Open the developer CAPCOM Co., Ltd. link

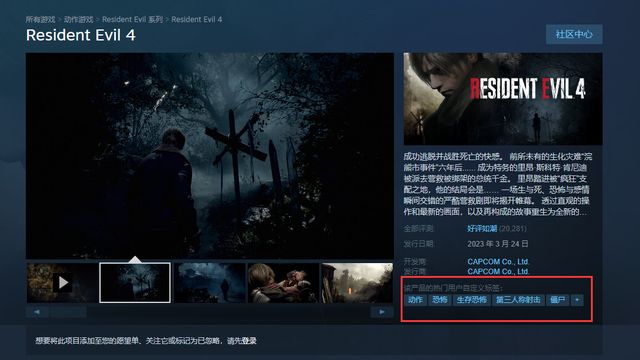coord(498,262)
